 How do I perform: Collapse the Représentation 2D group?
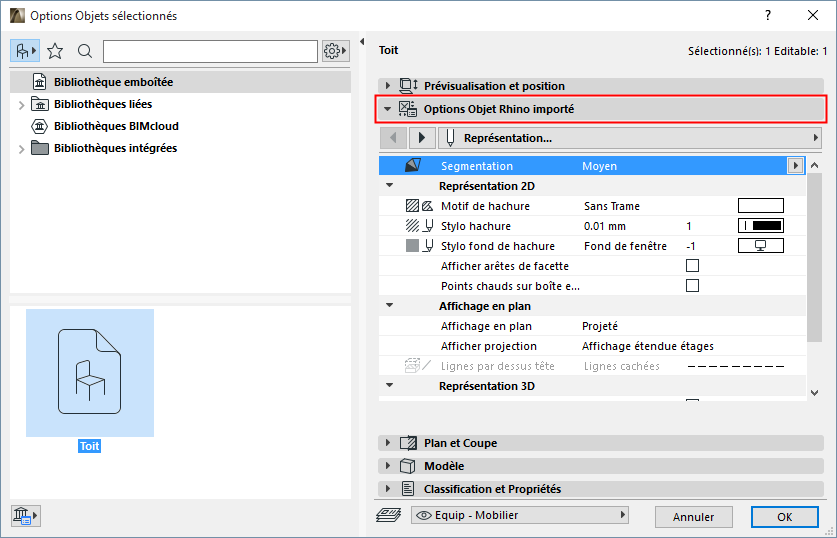pos(390,185)
